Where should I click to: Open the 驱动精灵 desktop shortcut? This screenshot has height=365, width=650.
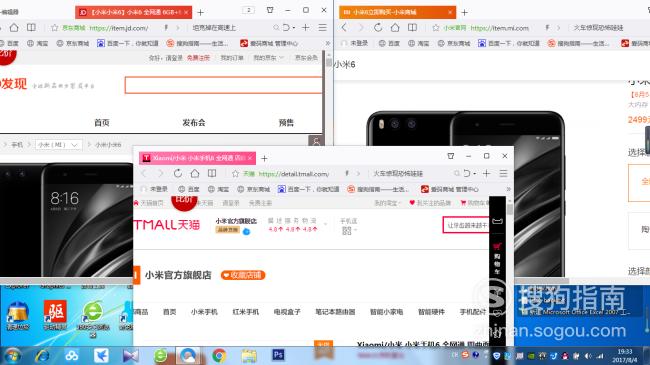click(55, 315)
